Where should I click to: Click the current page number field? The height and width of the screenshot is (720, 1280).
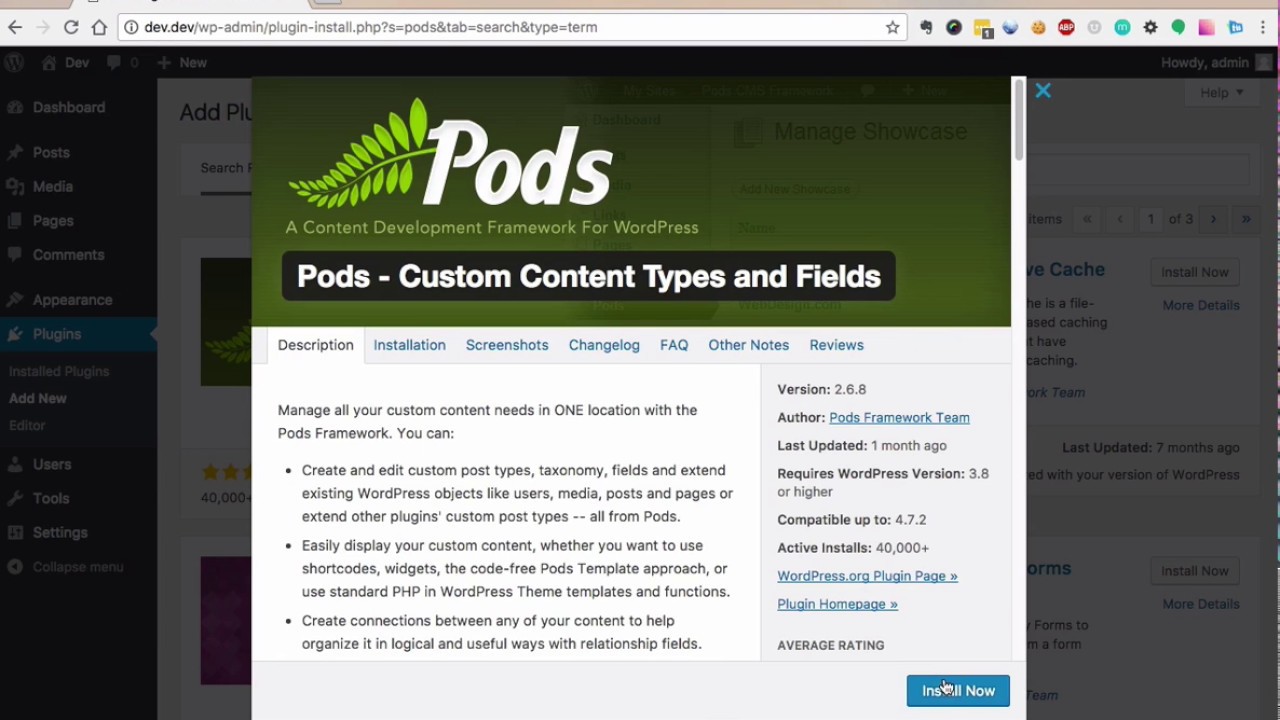click(x=1150, y=219)
